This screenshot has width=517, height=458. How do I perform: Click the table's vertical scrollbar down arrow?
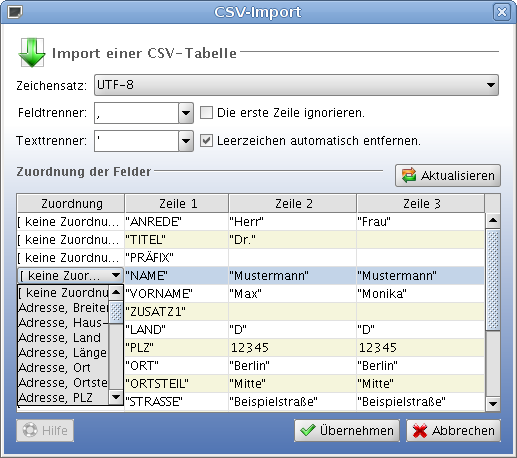493,404
